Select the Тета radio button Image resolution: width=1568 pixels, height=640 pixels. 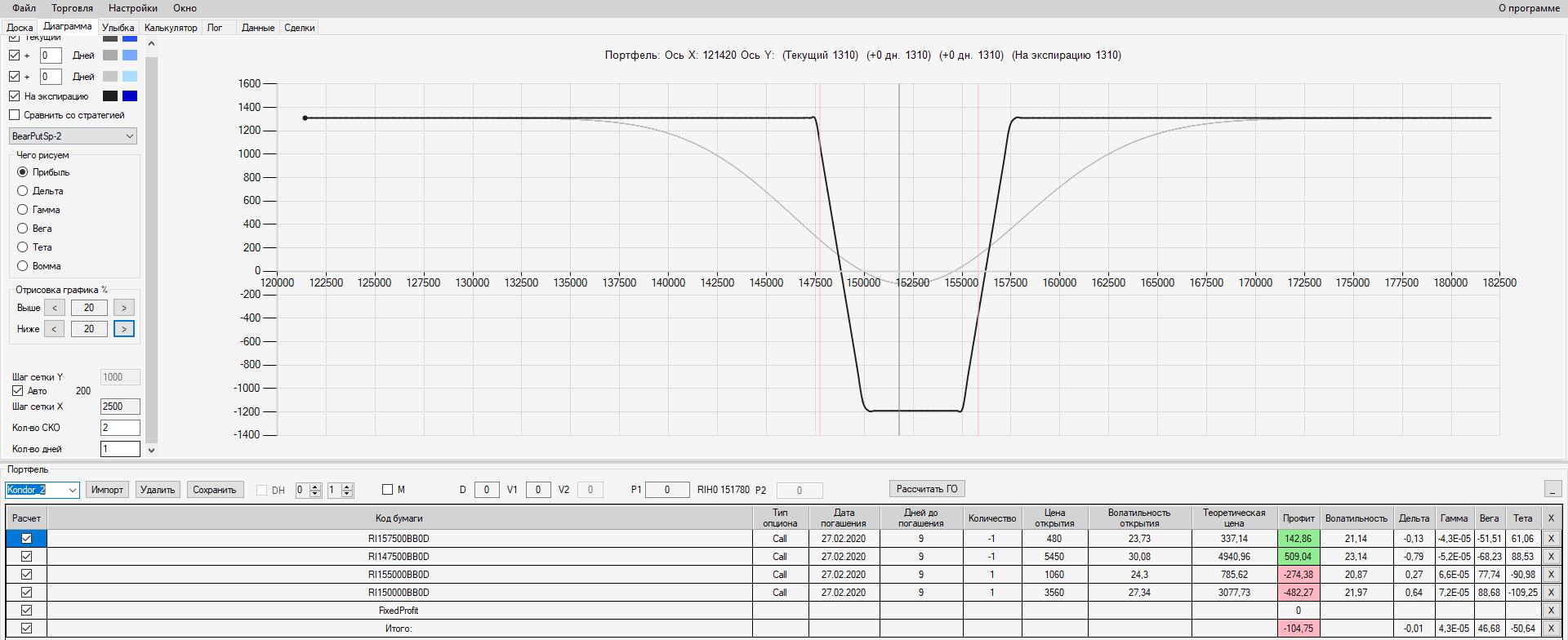pyautogui.click(x=23, y=247)
